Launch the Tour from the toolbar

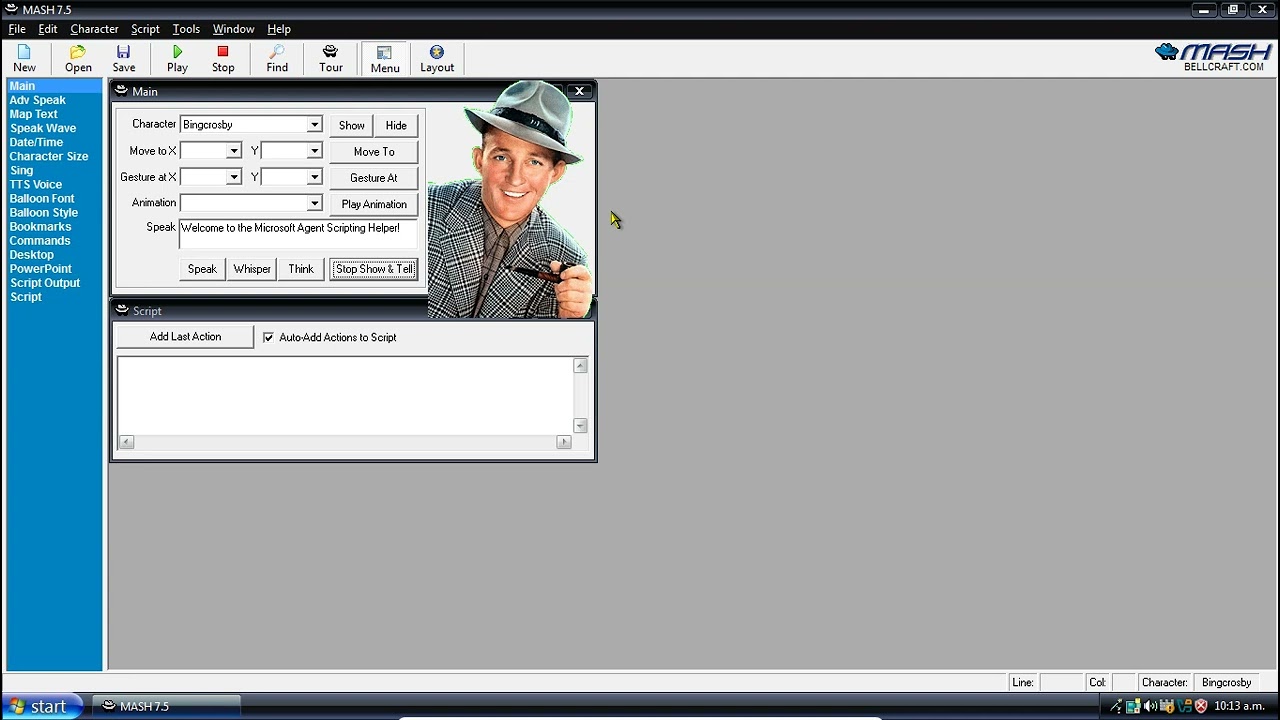(x=331, y=58)
